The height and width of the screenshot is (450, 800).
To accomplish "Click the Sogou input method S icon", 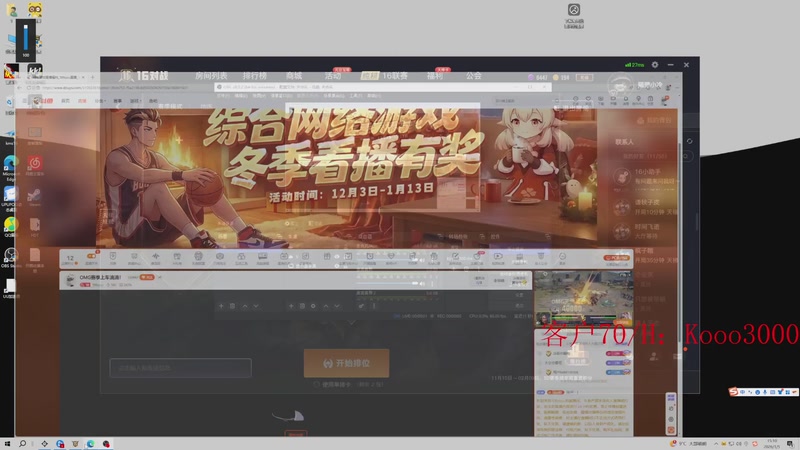I will coord(733,391).
